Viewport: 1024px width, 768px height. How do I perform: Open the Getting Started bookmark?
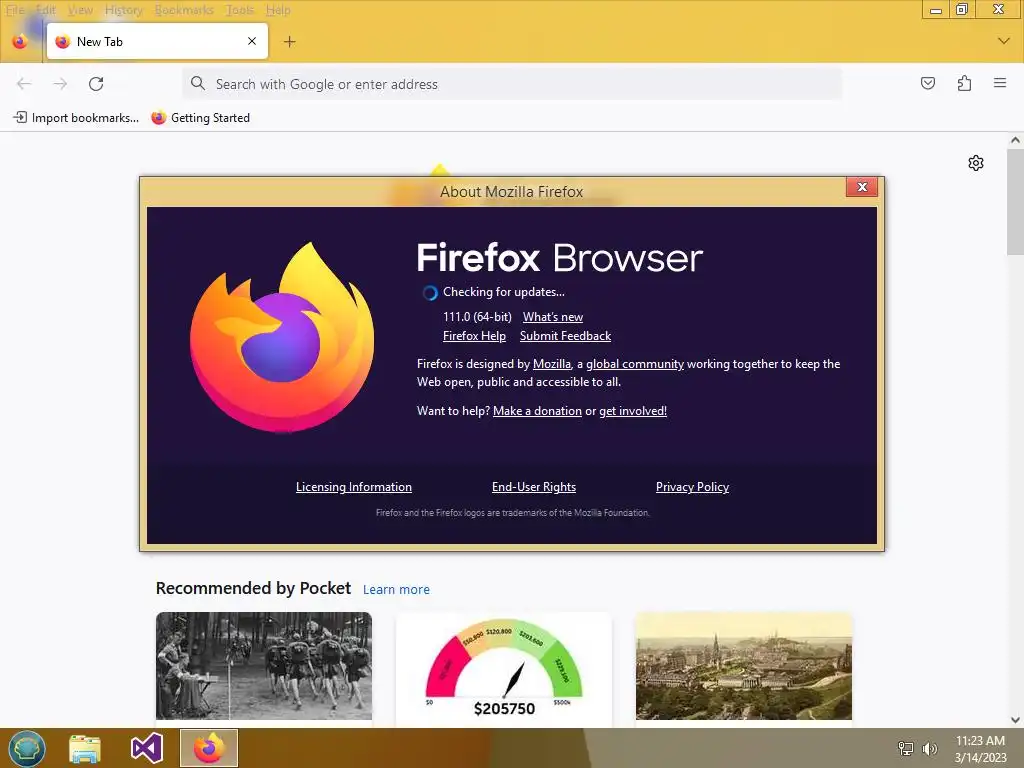click(x=200, y=118)
